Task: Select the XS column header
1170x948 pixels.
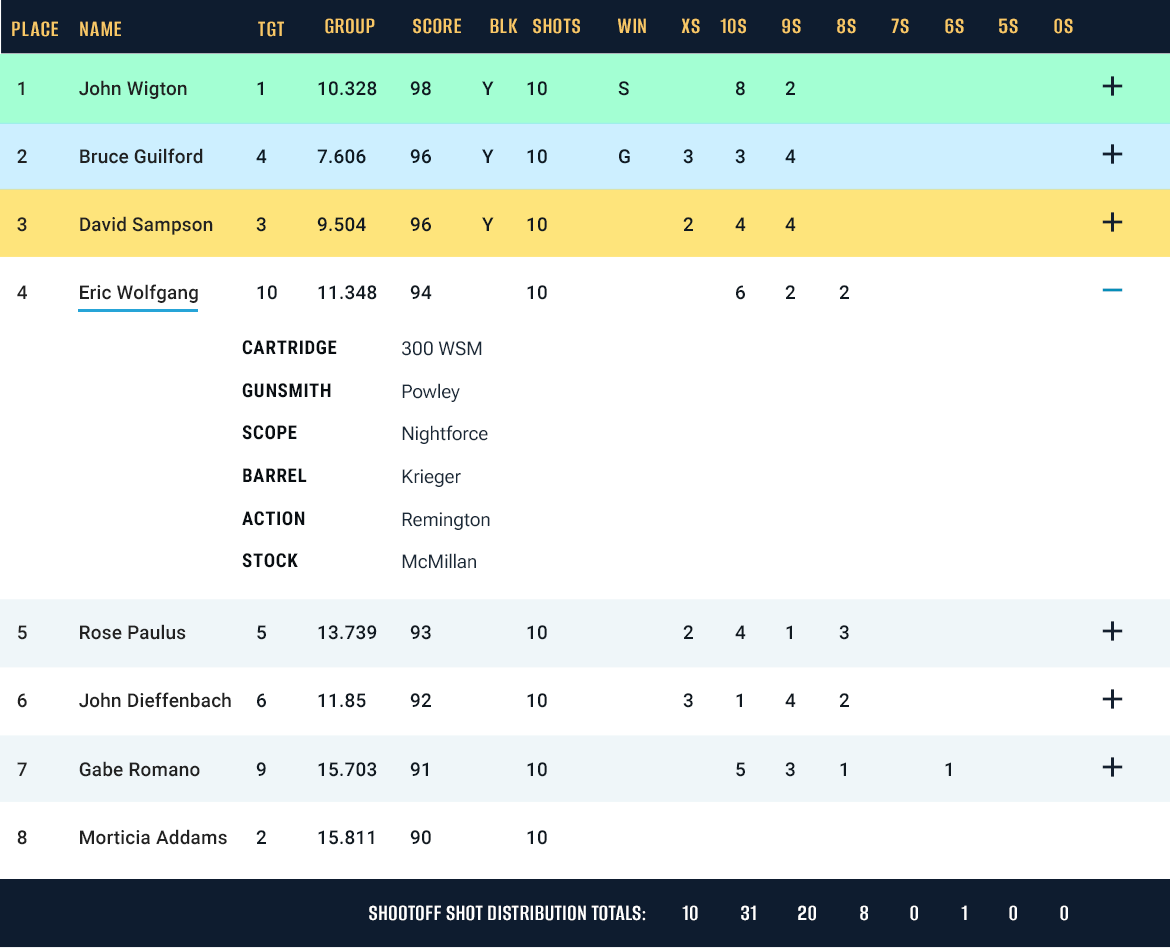Action: (690, 27)
